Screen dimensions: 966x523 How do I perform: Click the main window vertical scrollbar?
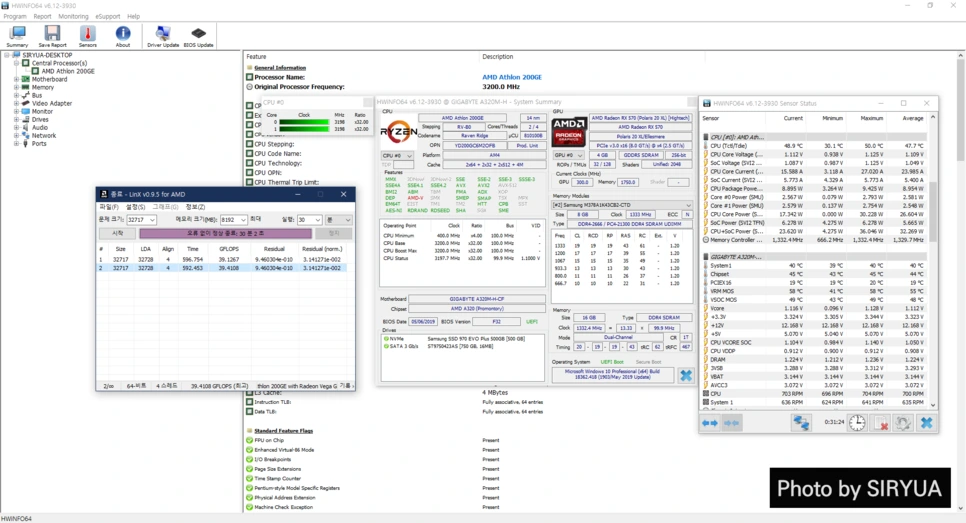[960, 282]
